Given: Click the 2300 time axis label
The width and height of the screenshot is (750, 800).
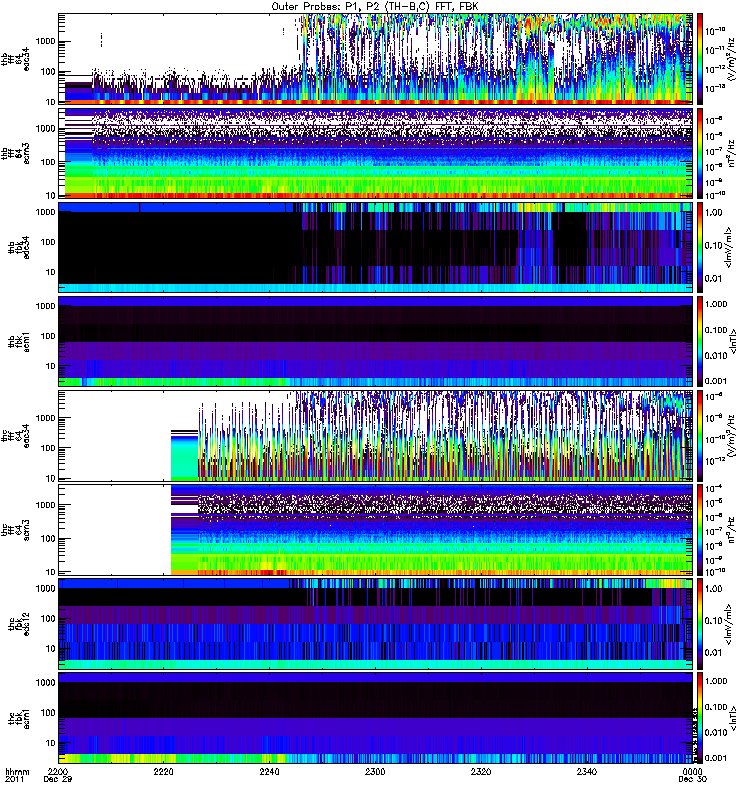Looking at the screenshot, I should [375, 772].
